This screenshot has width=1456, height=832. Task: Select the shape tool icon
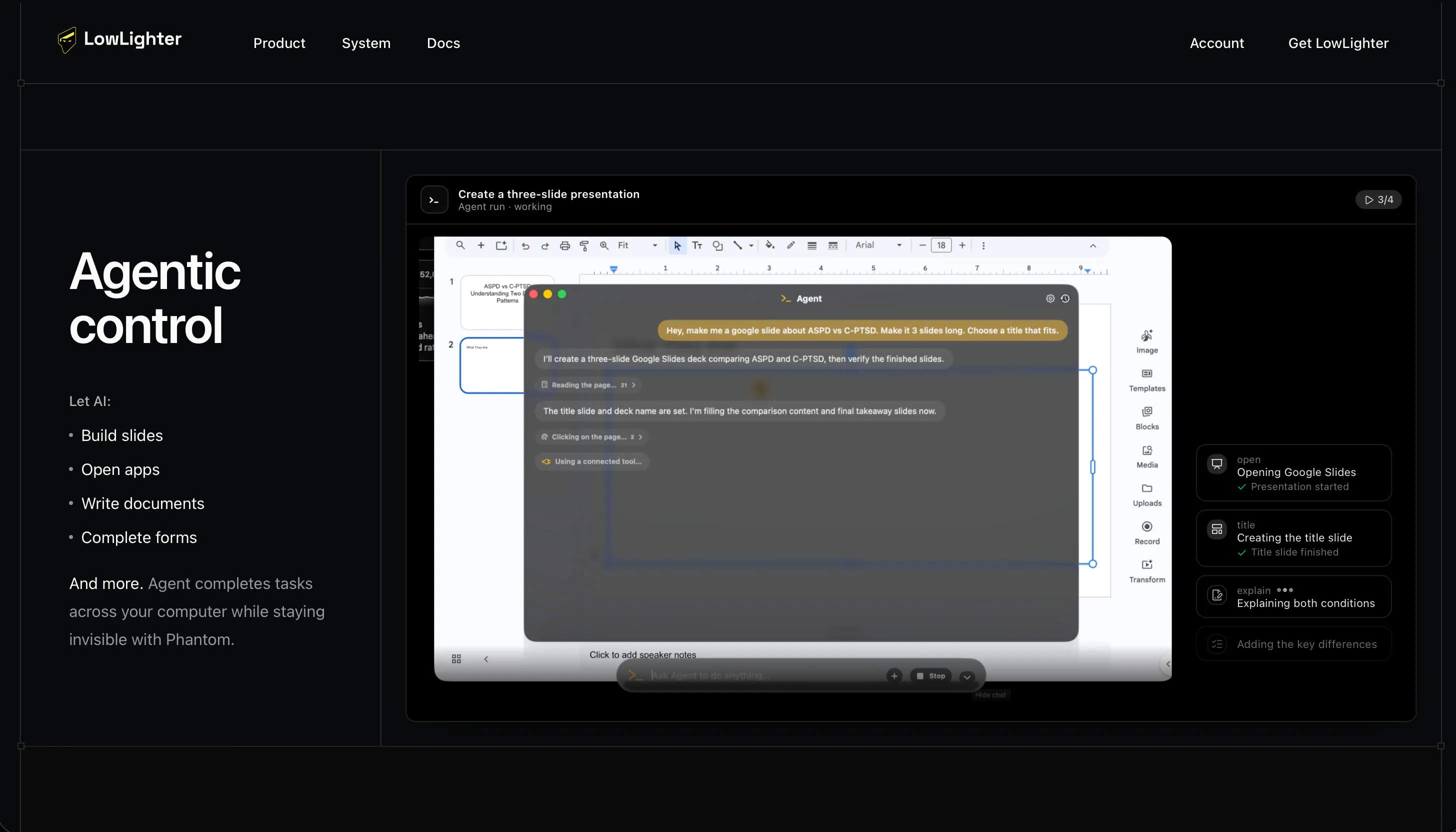tap(717, 245)
